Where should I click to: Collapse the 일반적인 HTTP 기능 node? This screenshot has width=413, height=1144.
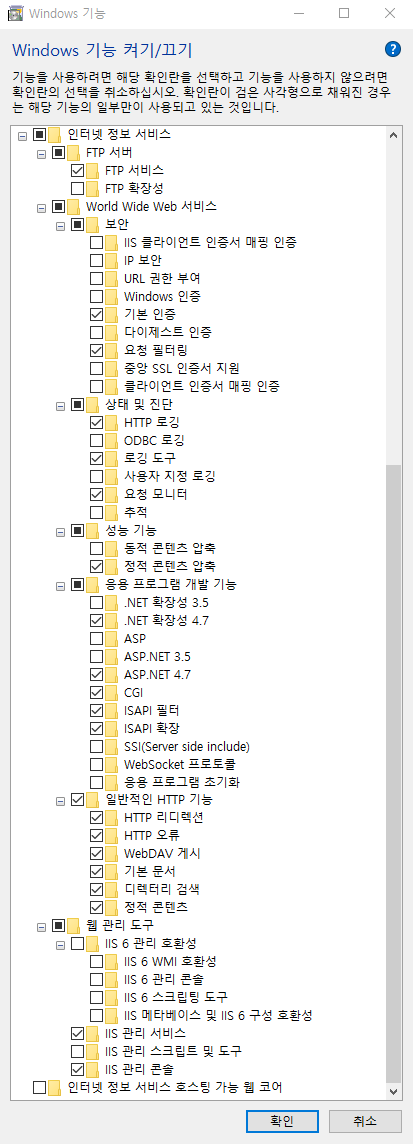pyautogui.click(x=60, y=800)
